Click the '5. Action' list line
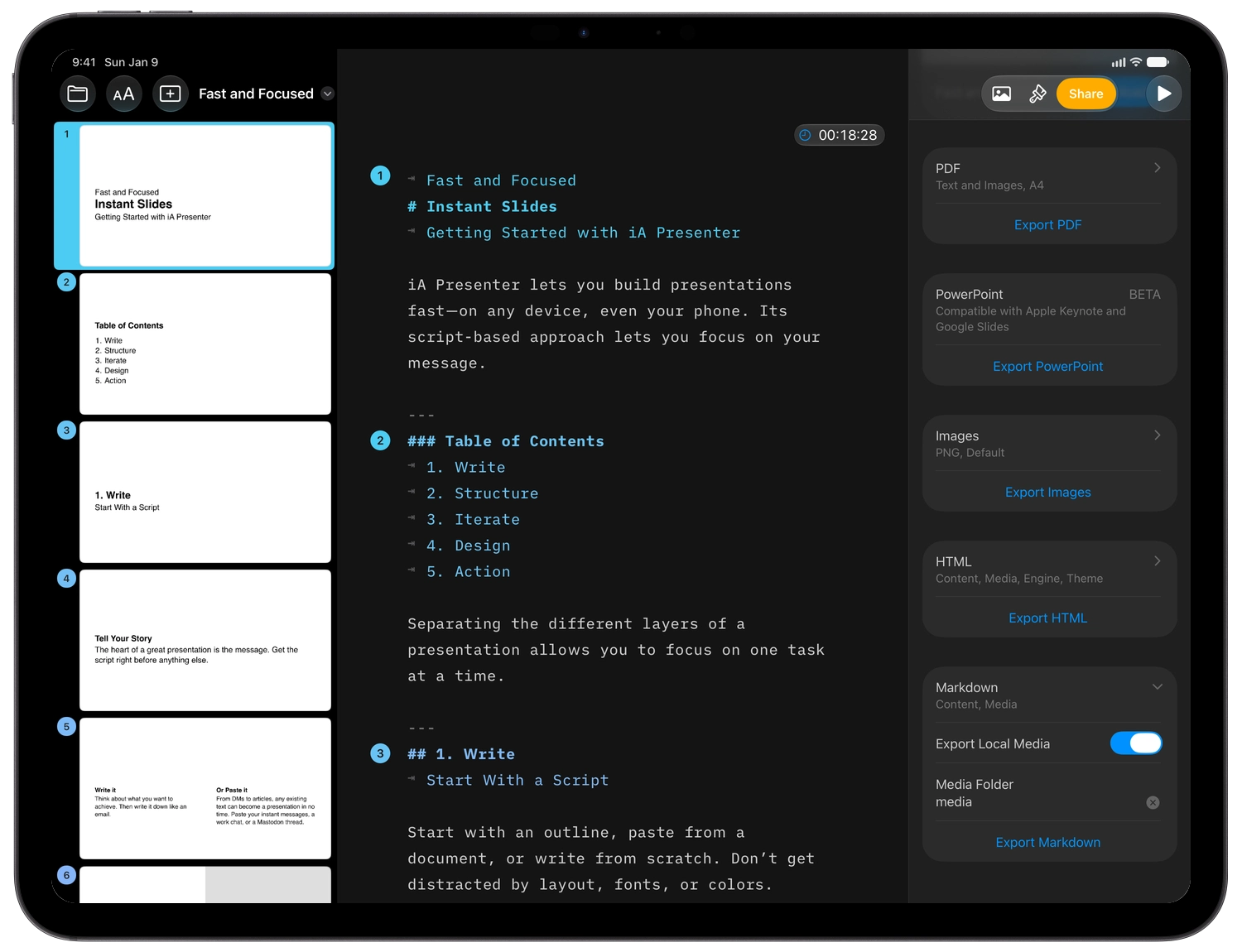 469,571
